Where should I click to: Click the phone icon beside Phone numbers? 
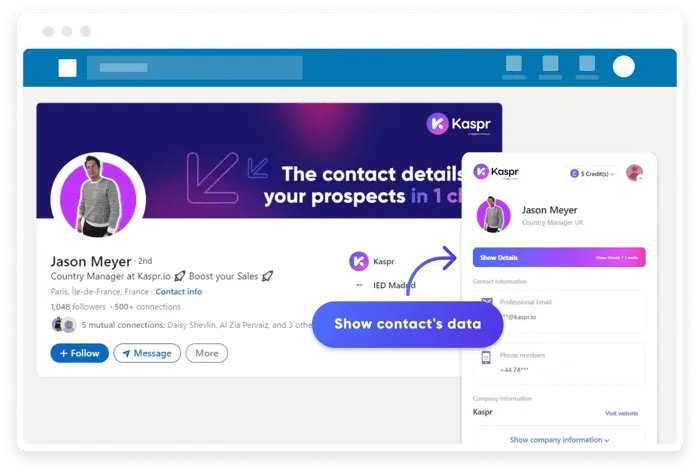click(x=486, y=357)
